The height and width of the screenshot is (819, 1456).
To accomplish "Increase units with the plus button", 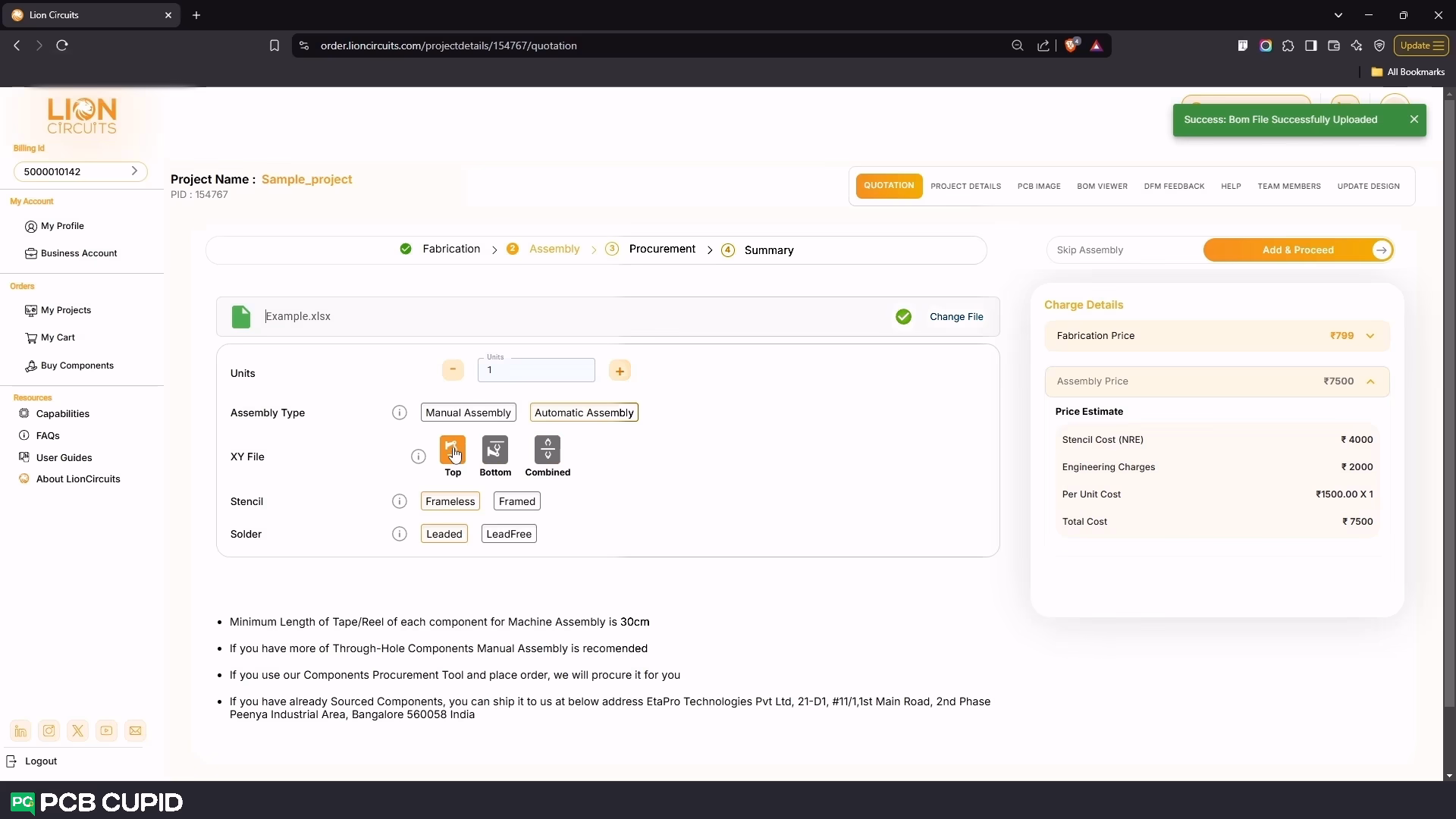I will click(x=620, y=371).
